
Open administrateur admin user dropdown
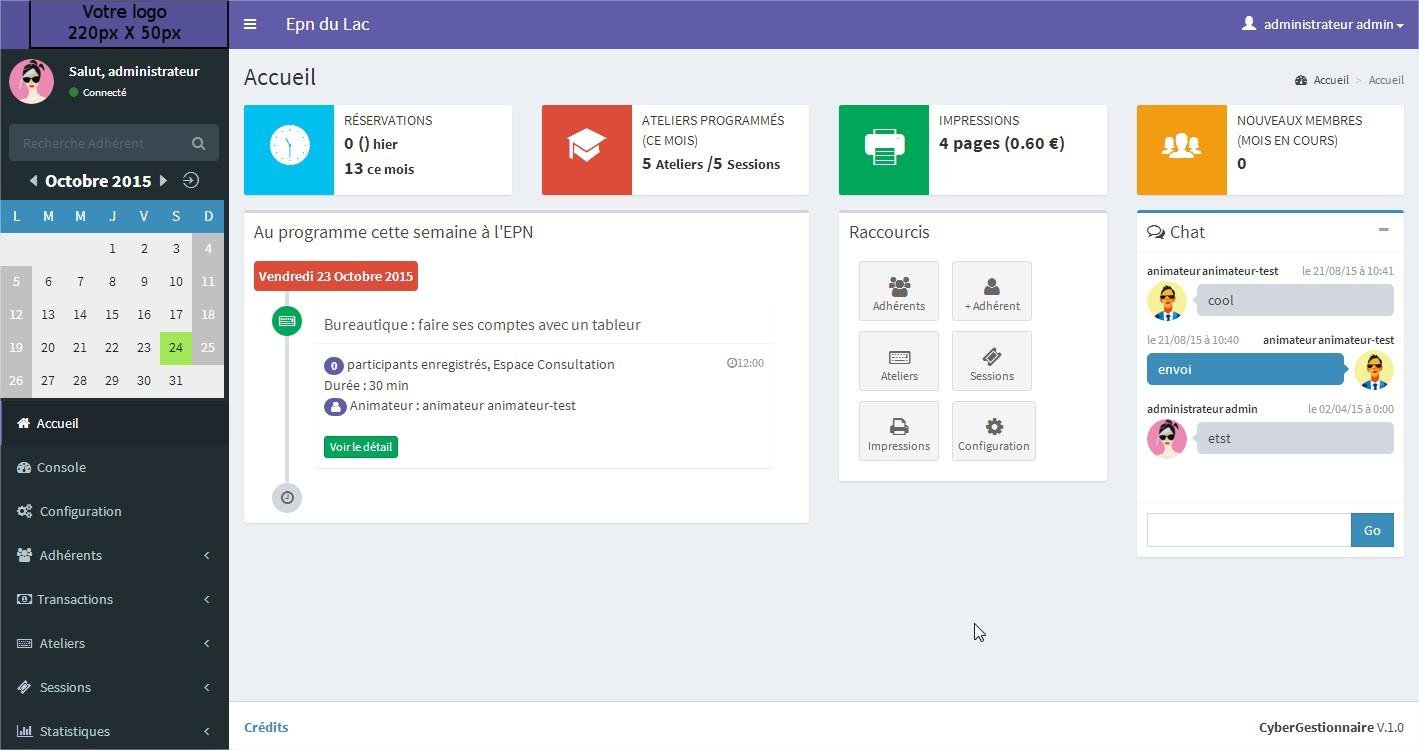pos(1322,24)
